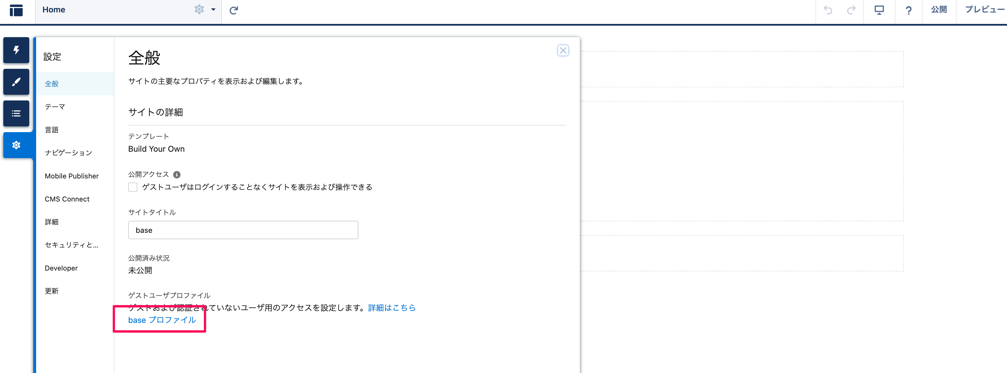Click the 未公開 status text
This screenshot has width=1007, height=373.
pyautogui.click(x=140, y=270)
